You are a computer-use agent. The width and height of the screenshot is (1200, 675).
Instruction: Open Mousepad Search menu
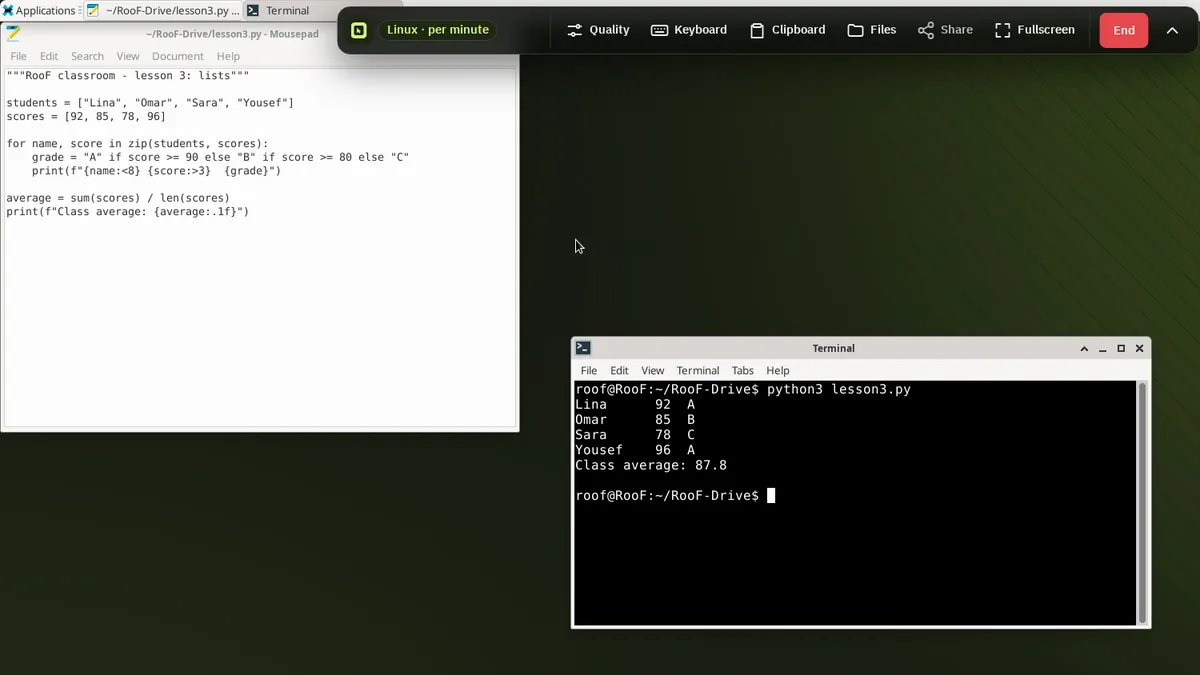[87, 56]
